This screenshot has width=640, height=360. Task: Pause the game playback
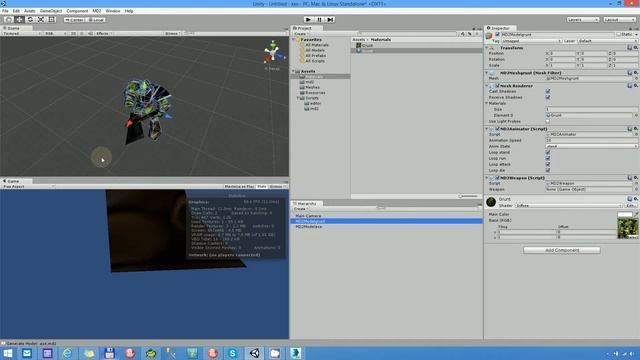[320, 20]
